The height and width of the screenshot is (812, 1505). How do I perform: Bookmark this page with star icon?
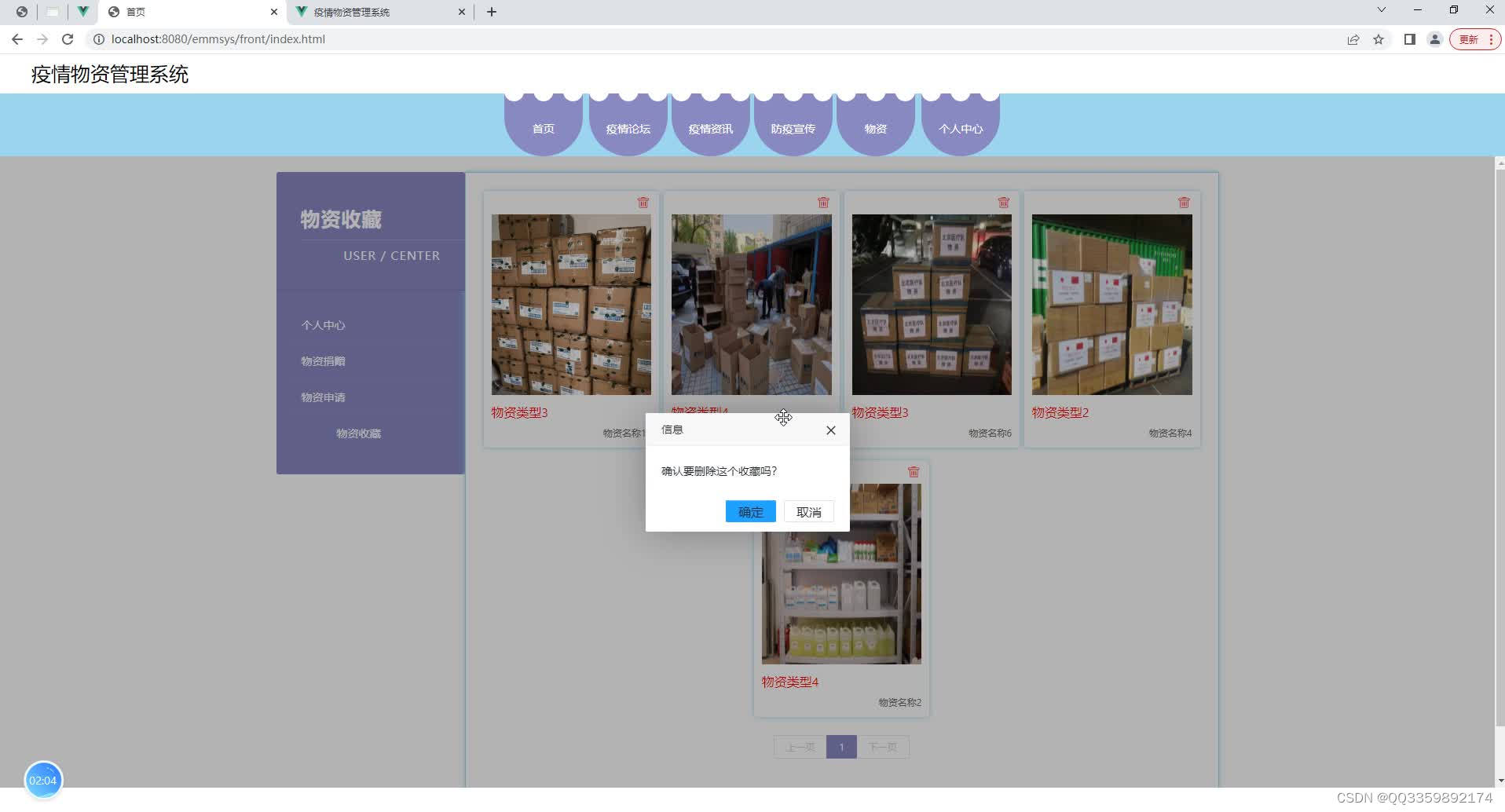(x=1379, y=39)
